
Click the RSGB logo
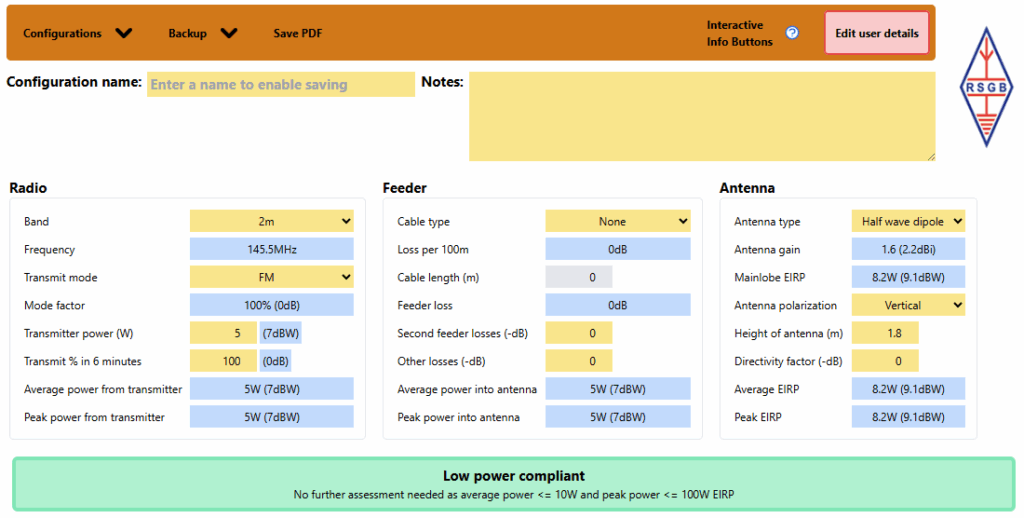pyautogui.click(x=986, y=87)
